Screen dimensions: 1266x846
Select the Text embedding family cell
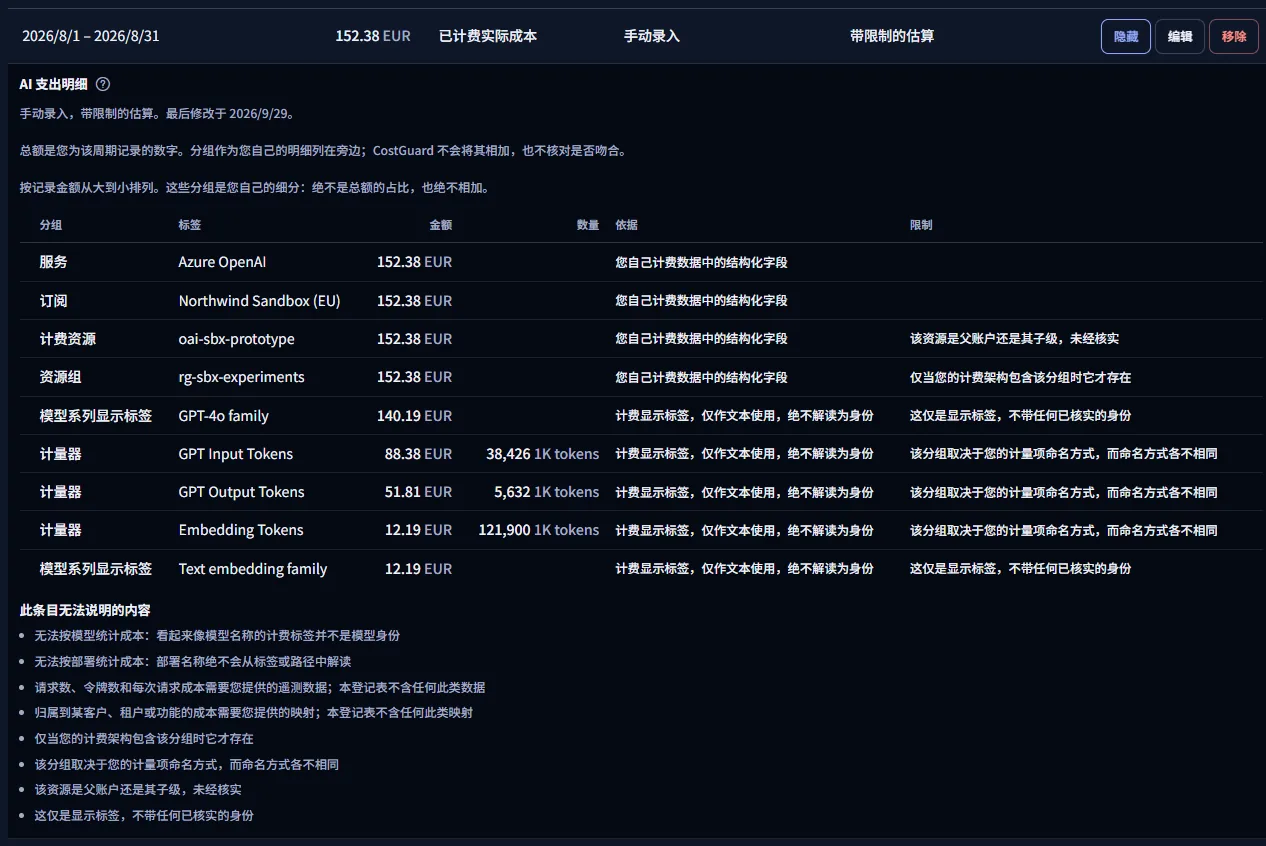pyautogui.click(x=253, y=569)
